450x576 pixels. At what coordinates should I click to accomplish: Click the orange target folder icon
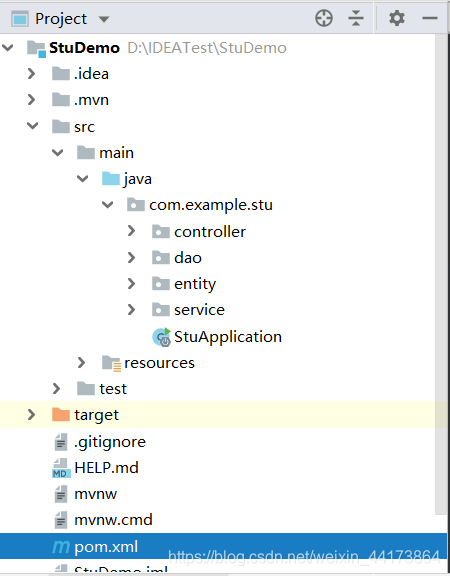[x=61, y=414]
